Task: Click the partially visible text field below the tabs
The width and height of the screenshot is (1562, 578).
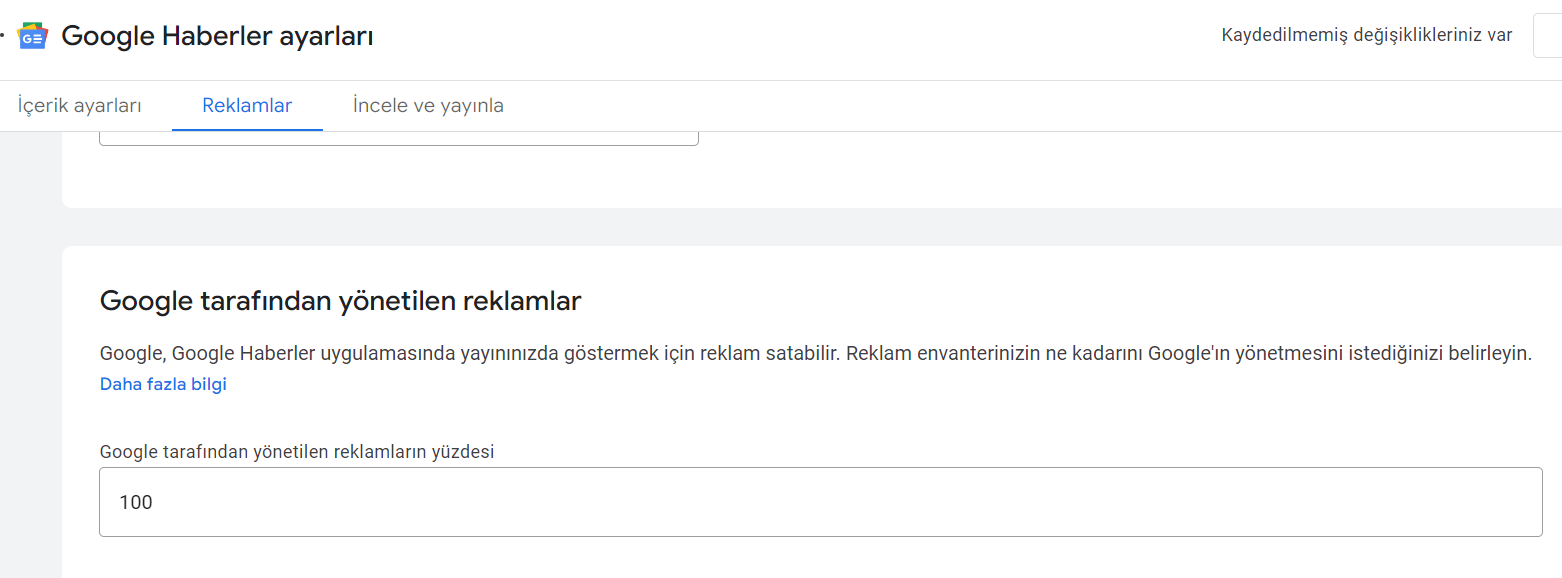Action: pyautogui.click(x=399, y=138)
